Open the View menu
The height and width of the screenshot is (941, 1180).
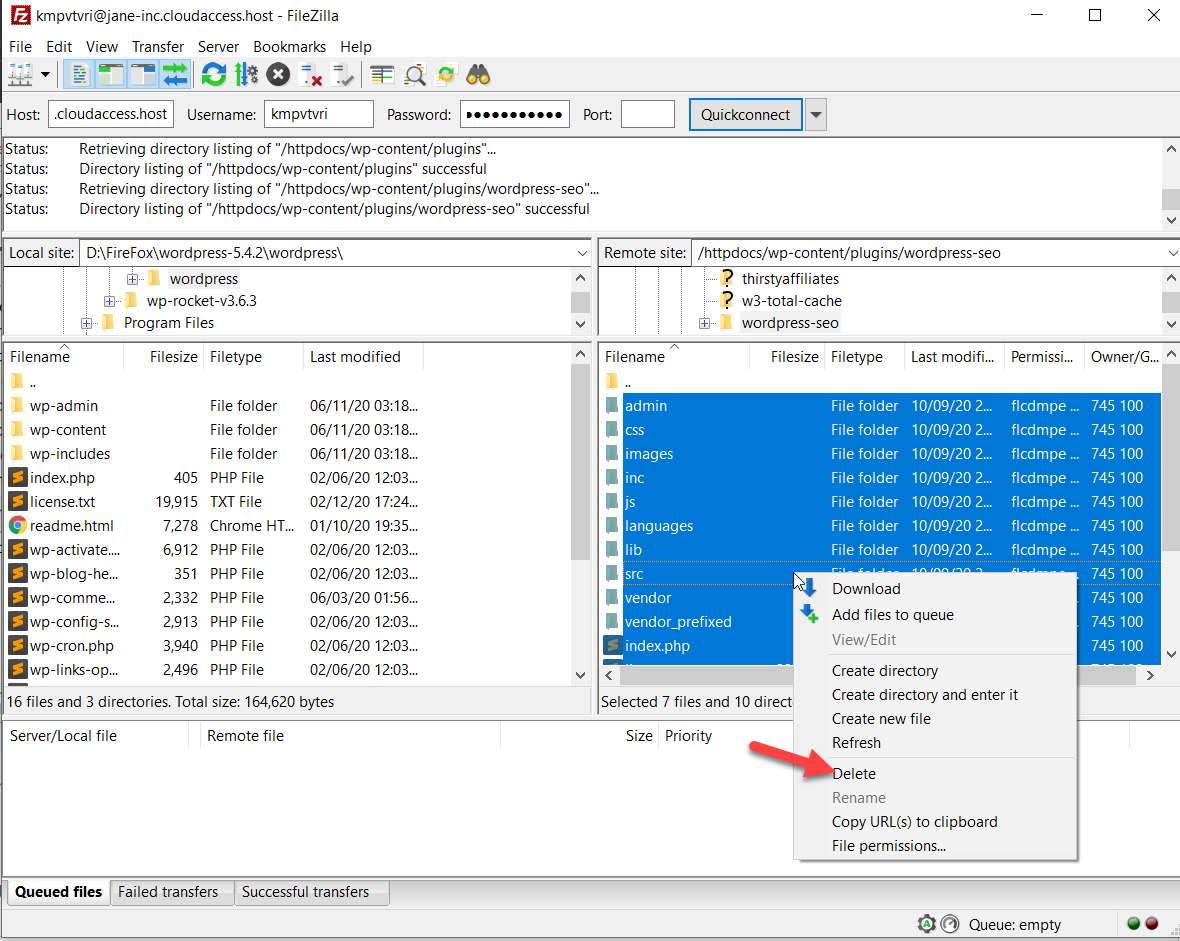[x=102, y=47]
